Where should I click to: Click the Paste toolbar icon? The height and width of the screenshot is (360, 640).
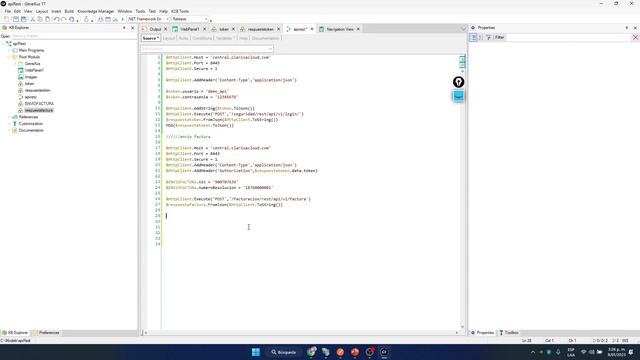pyautogui.click(x=47, y=19)
